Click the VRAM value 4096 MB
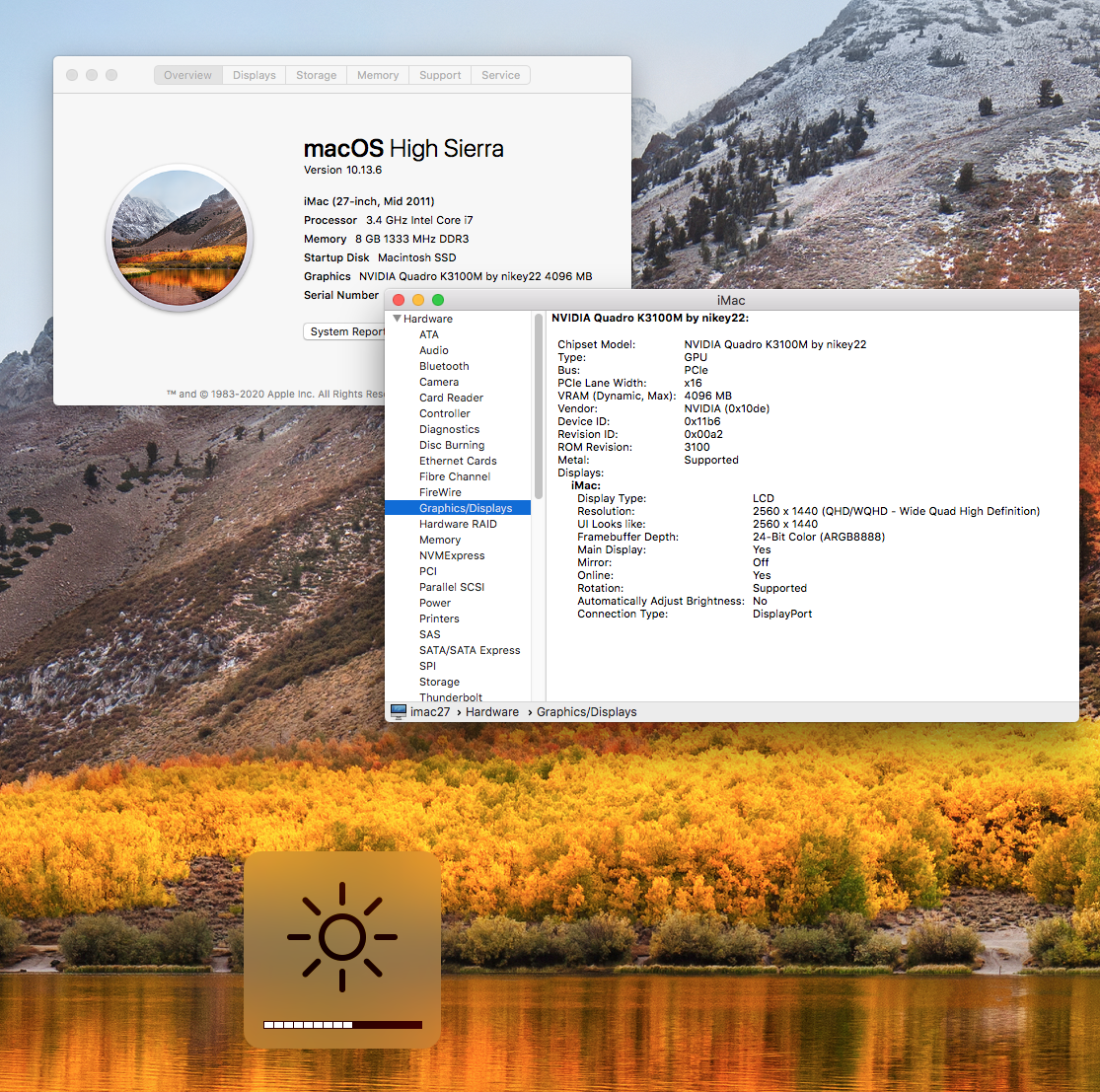1100x1092 pixels. [707, 396]
